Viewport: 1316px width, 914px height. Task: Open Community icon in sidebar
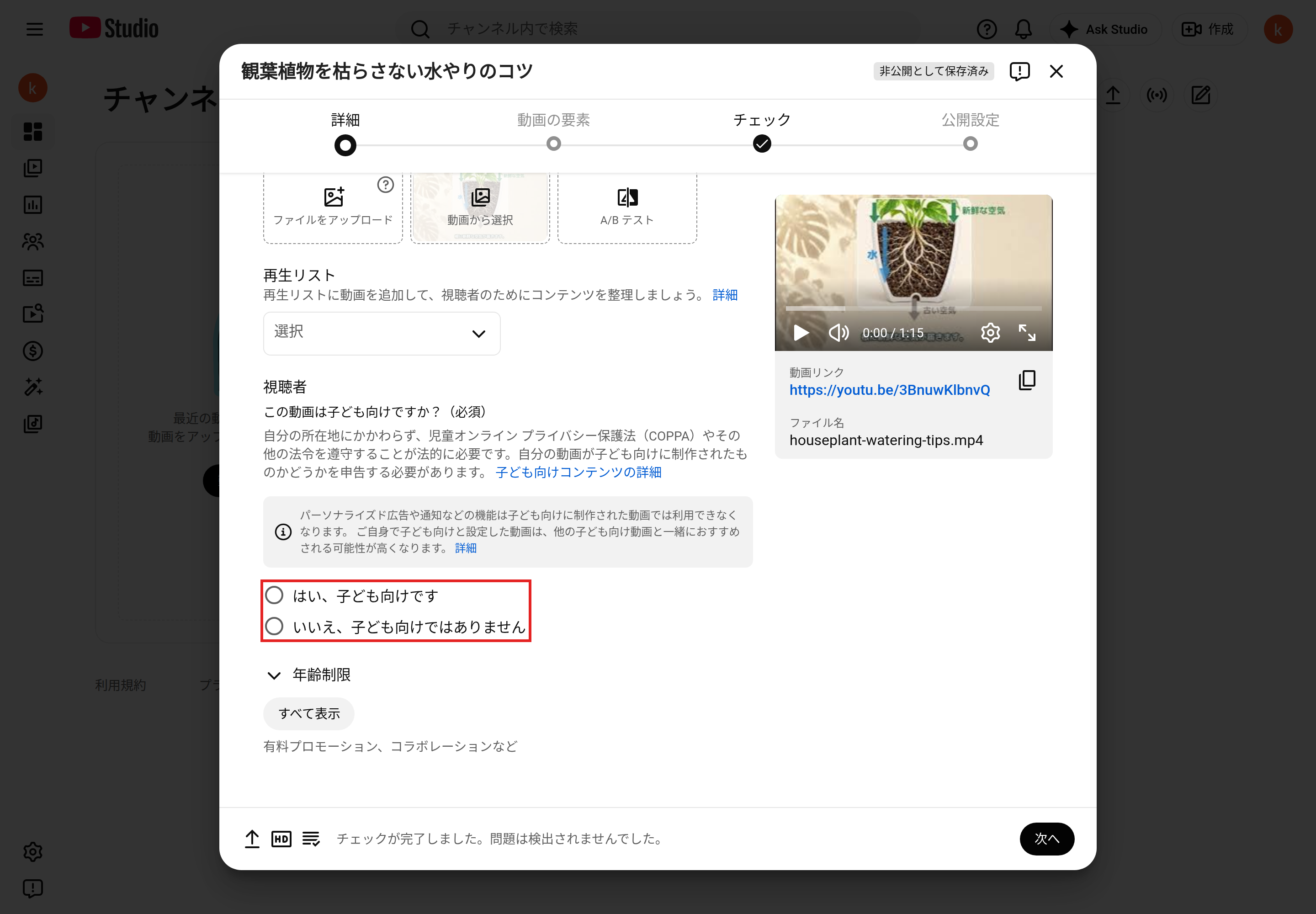32,241
